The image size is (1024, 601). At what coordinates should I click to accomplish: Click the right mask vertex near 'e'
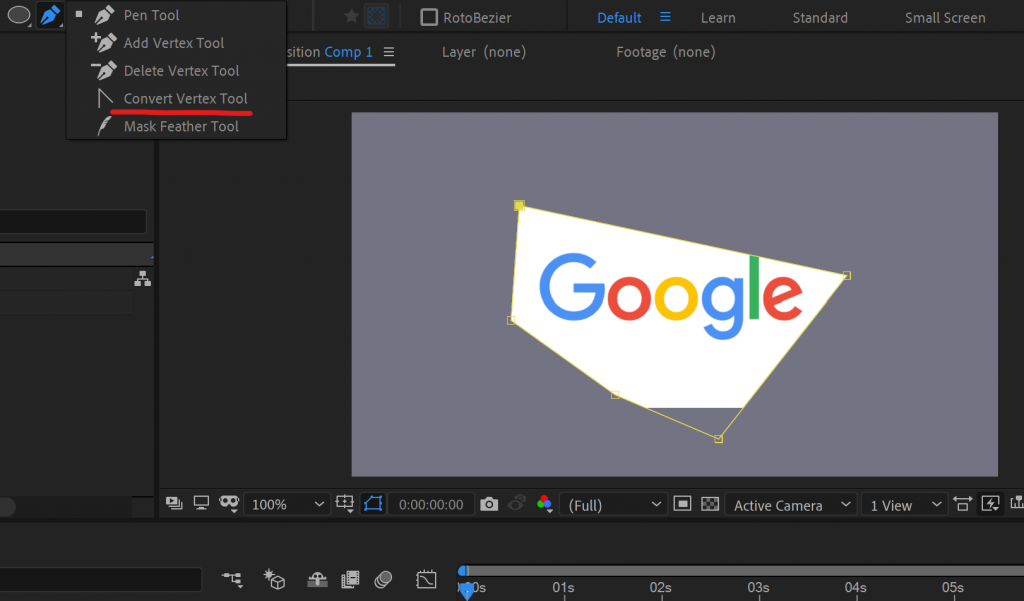point(847,276)
